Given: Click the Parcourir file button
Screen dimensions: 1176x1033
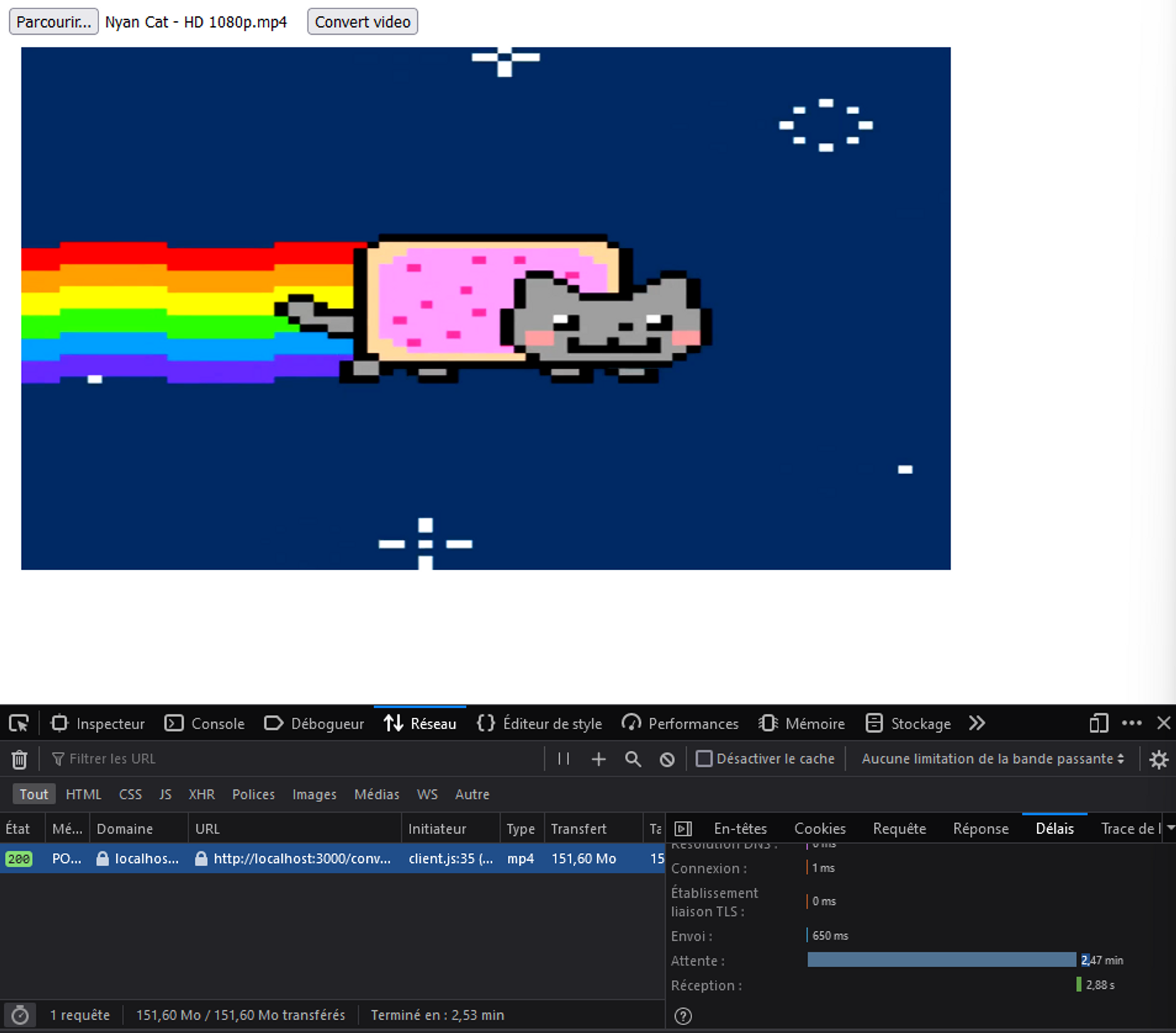Looking at the screenshot, I should click(x=54, y=21).
